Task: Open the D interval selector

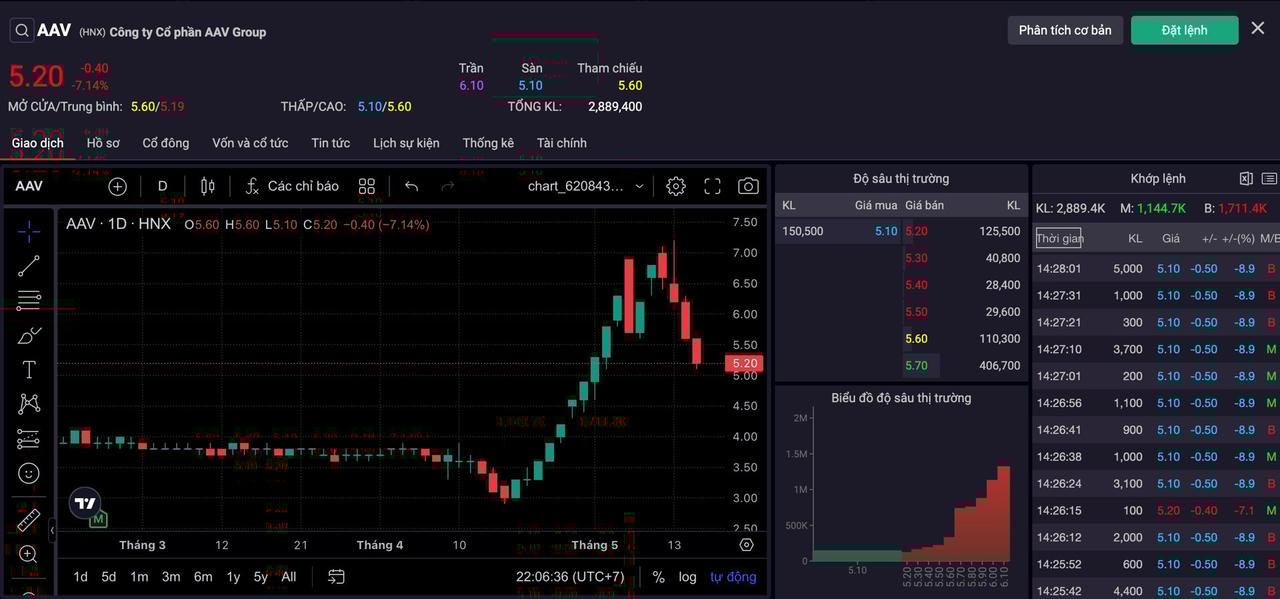Action: click(x=162, y=186)
